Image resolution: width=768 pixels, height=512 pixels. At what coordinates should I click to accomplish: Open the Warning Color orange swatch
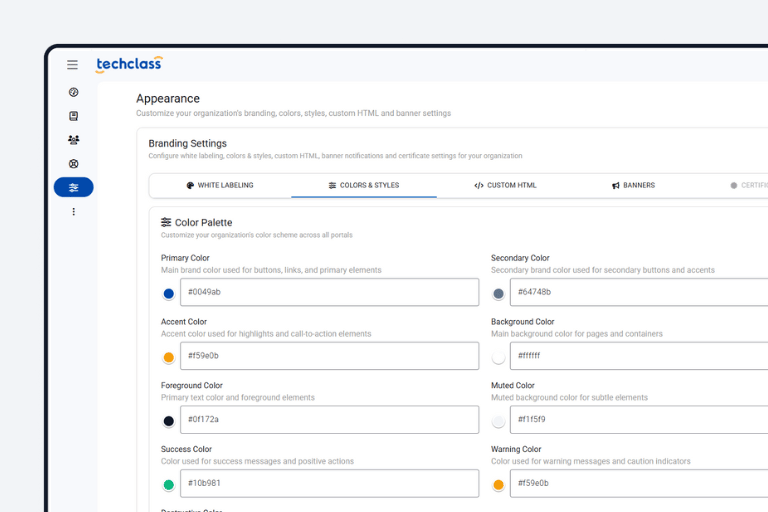click(498, 485)
